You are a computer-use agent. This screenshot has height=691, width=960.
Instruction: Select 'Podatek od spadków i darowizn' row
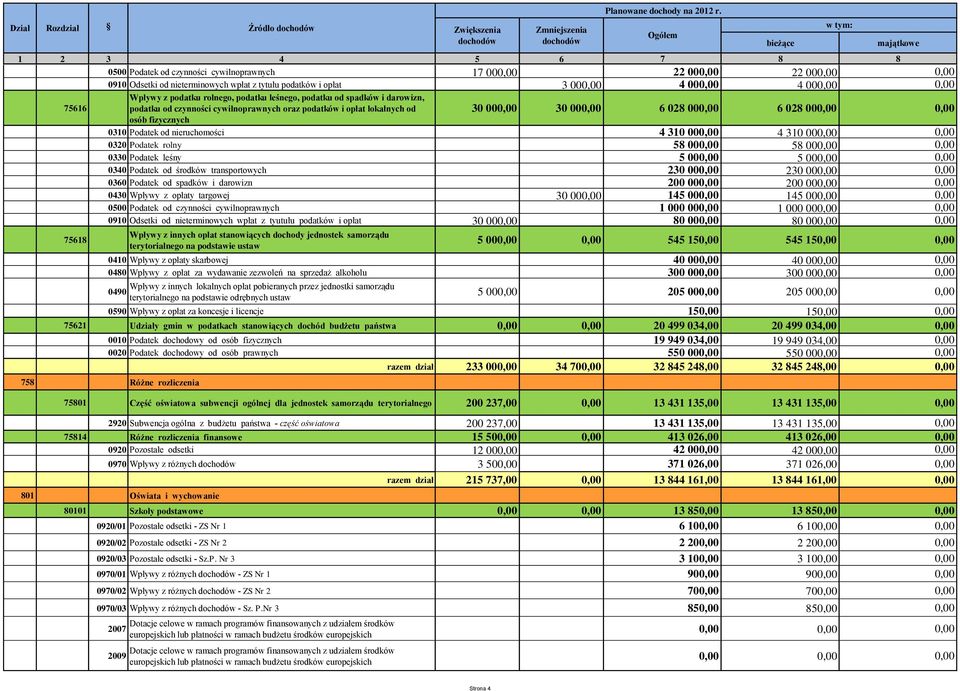480,182
